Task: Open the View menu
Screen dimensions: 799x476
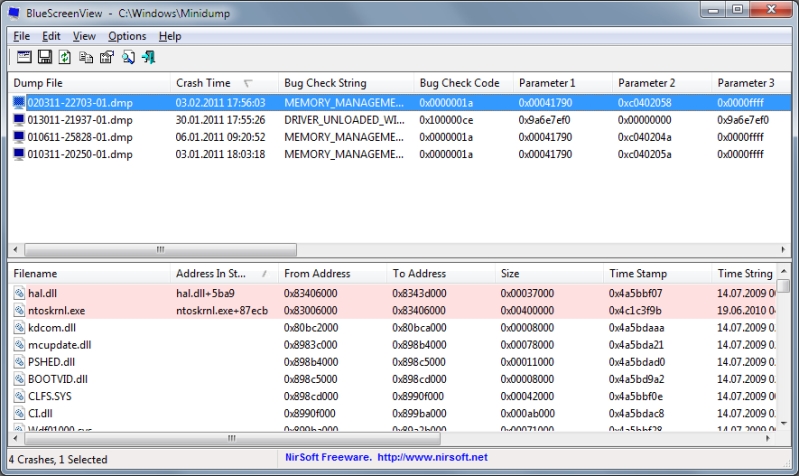Action: tap(84, 36)
